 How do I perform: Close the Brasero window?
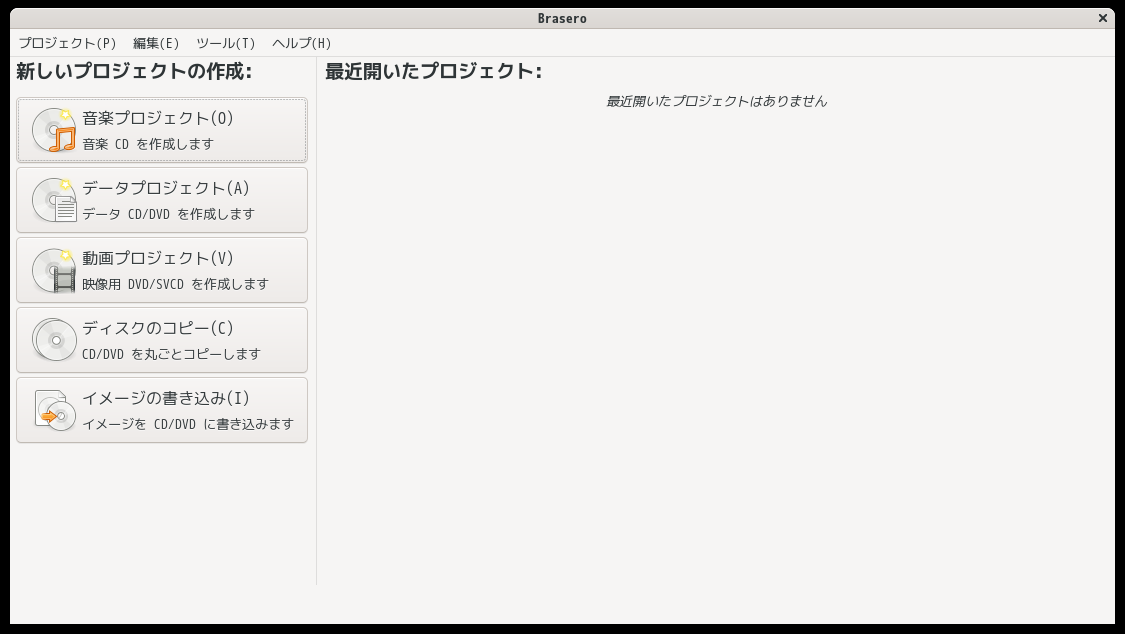pyautogui.click(x=1103, y=18)
